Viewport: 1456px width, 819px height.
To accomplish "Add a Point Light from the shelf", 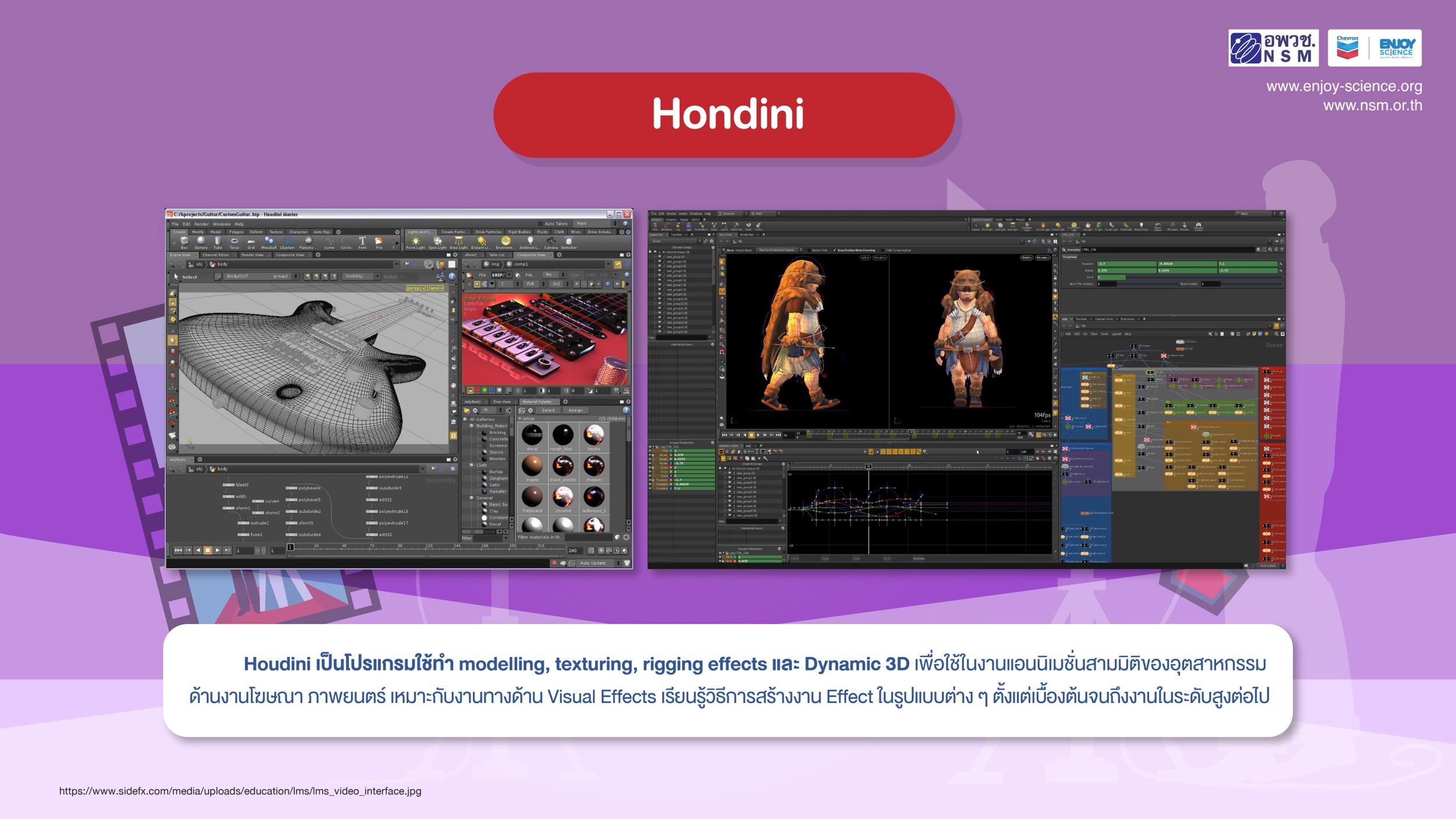I will (x=415, y=241).
